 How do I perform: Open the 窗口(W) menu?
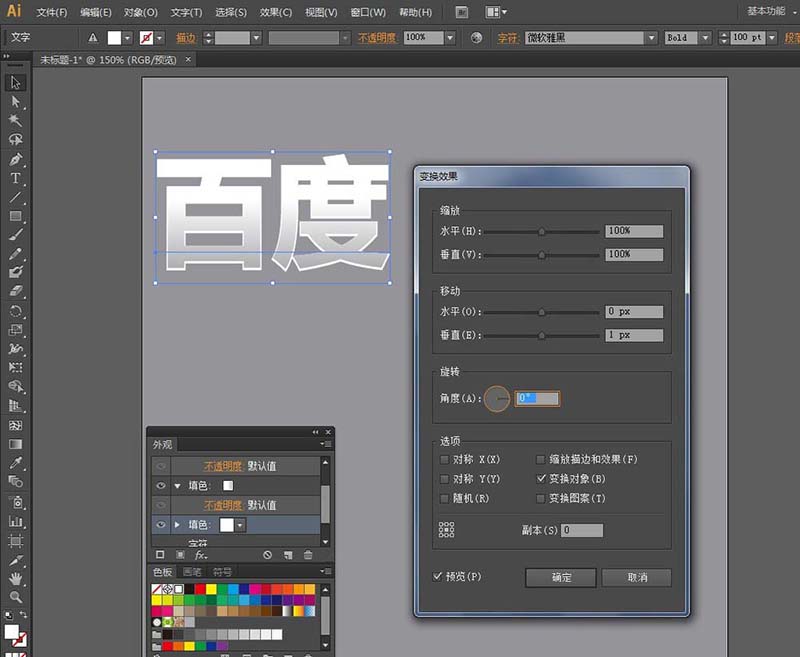click(368, 12)
